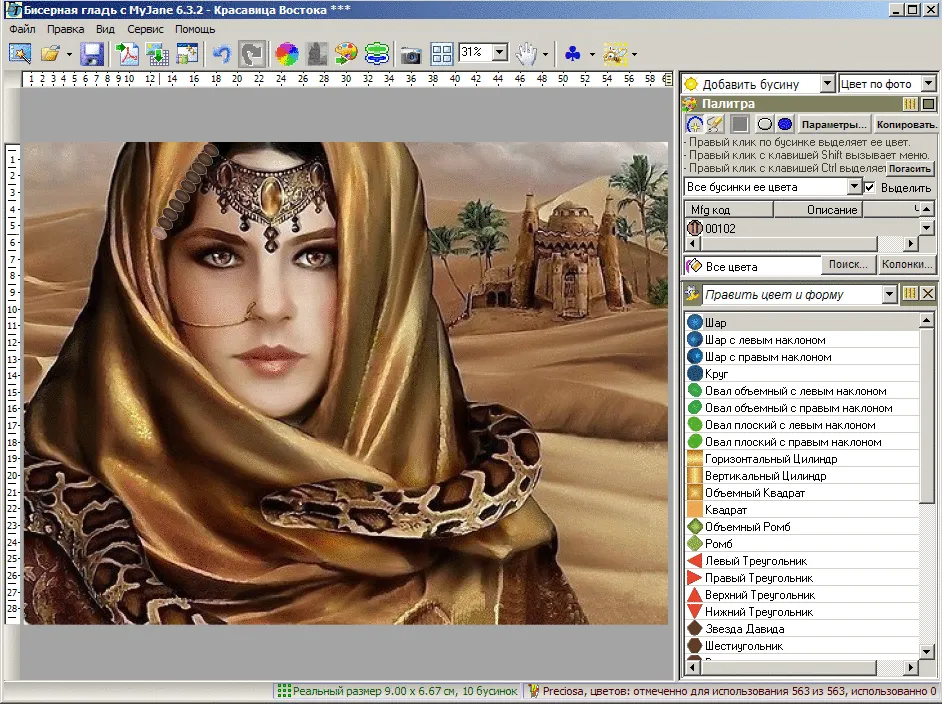
Task: Save the project with the floppy disk icon
Action: pyautogui.click(x=92, y=54)
